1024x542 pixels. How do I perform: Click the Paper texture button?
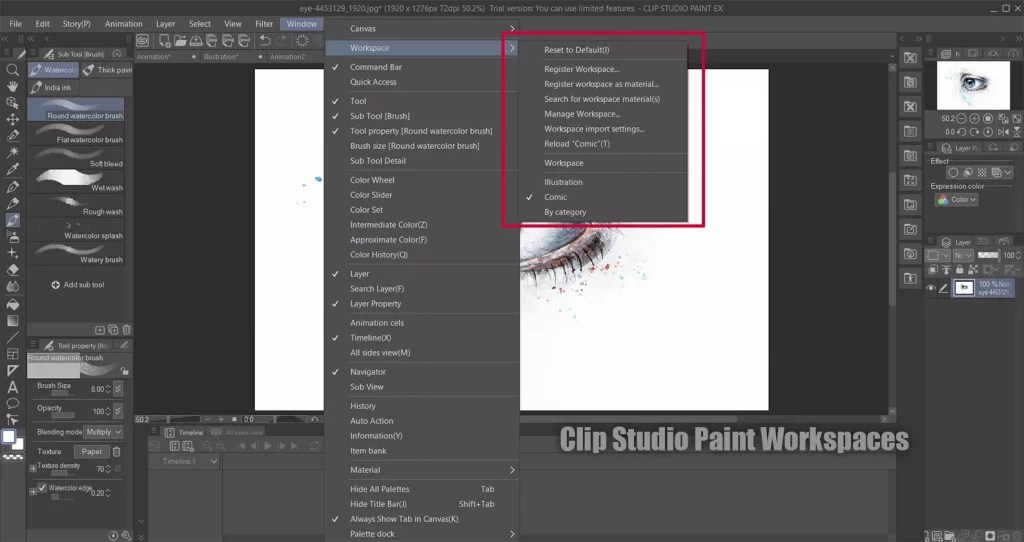(x=91, y=451)
